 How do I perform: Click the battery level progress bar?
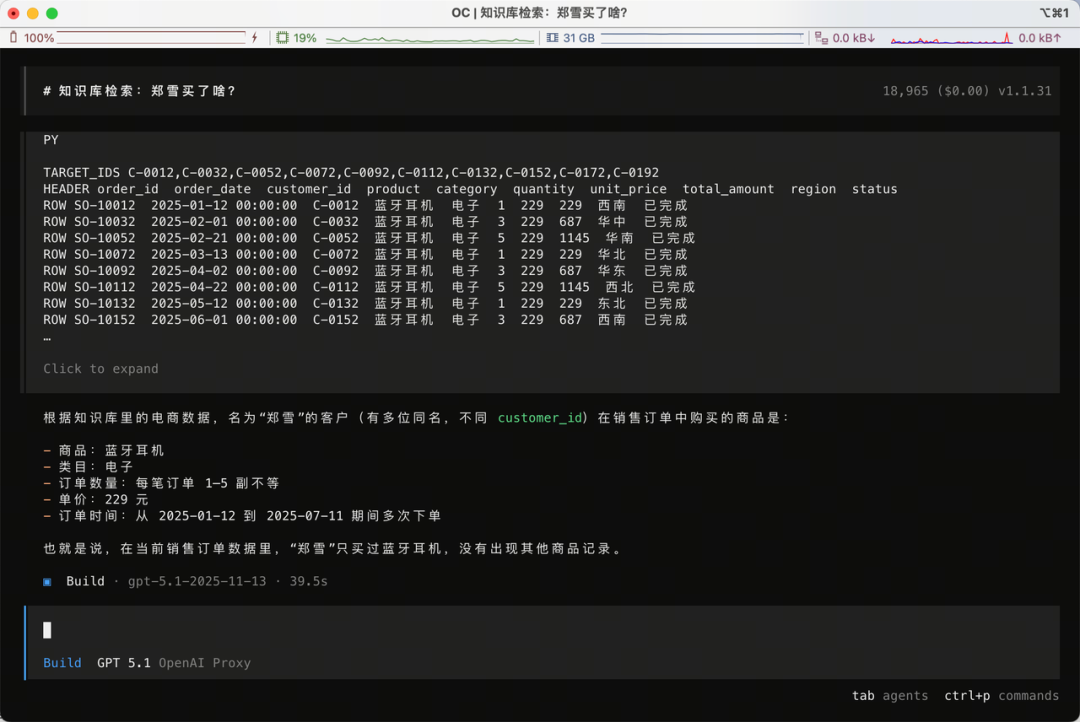pos(150,38)
